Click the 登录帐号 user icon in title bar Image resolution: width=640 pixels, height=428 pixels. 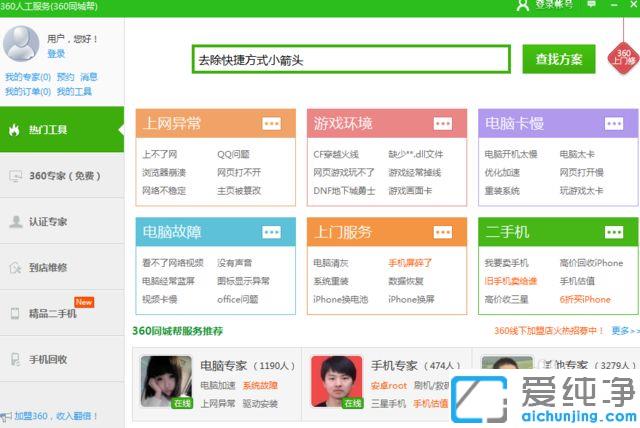522,5
